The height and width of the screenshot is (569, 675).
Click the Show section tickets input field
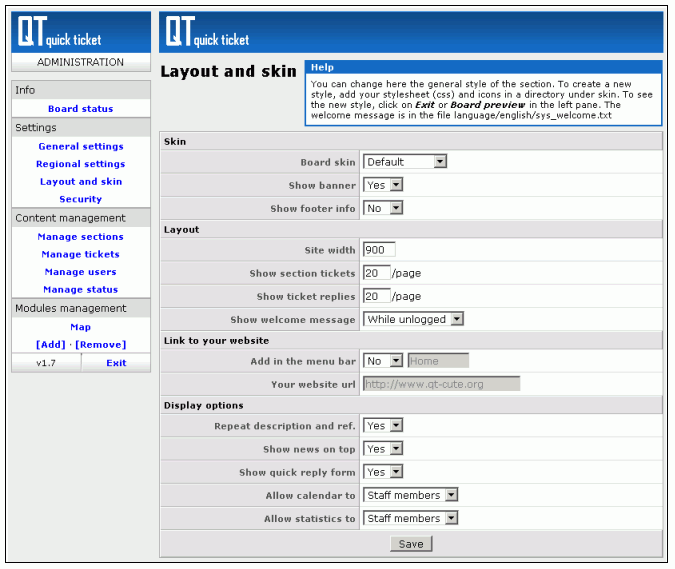coord(376,273)
